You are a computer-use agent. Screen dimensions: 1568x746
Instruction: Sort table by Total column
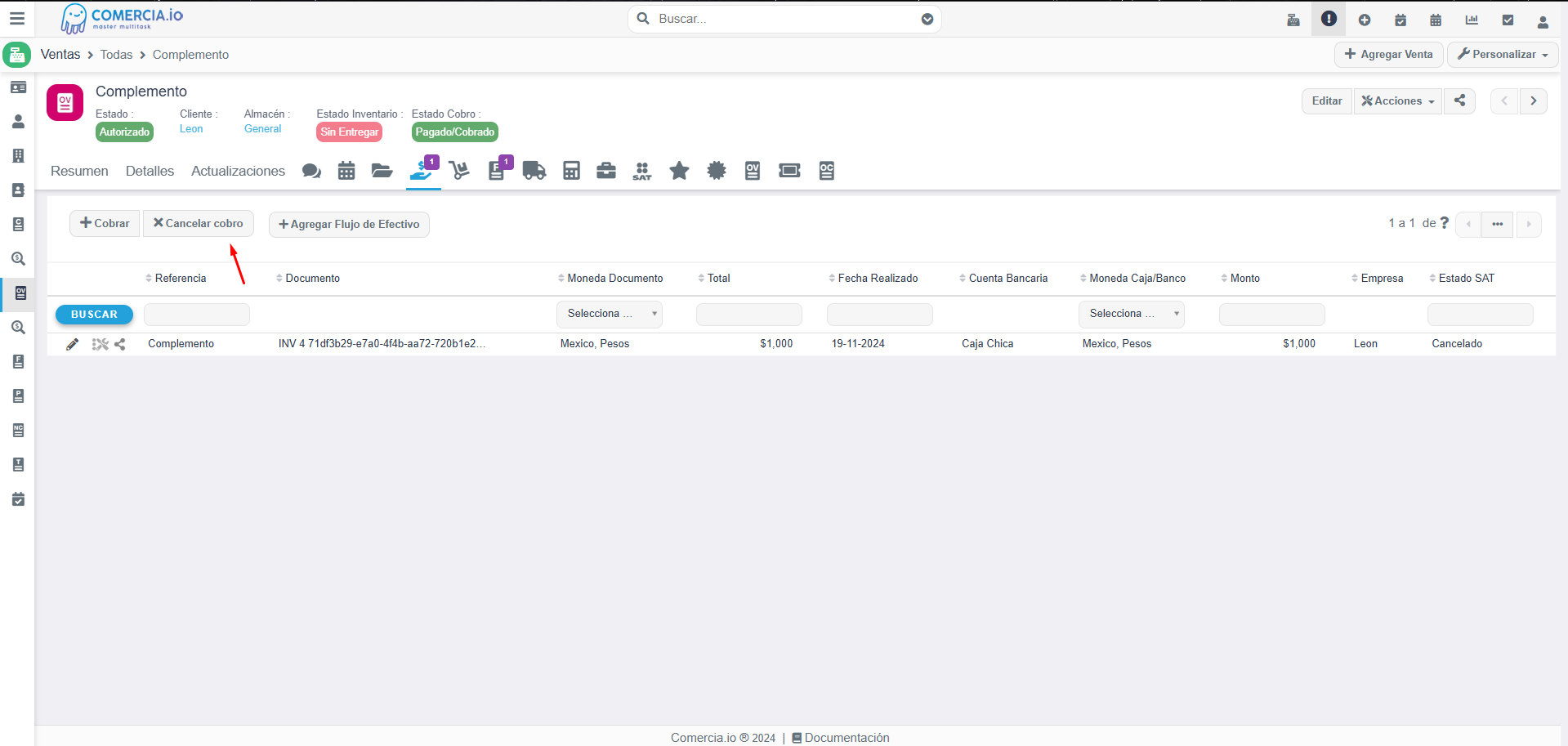pos(714,279)
